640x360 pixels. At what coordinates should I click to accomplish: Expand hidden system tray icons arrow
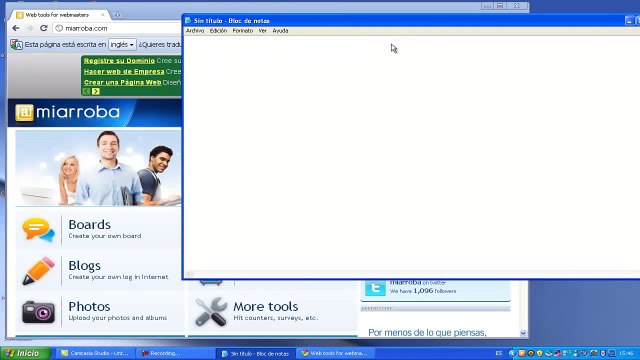(513, 353)
